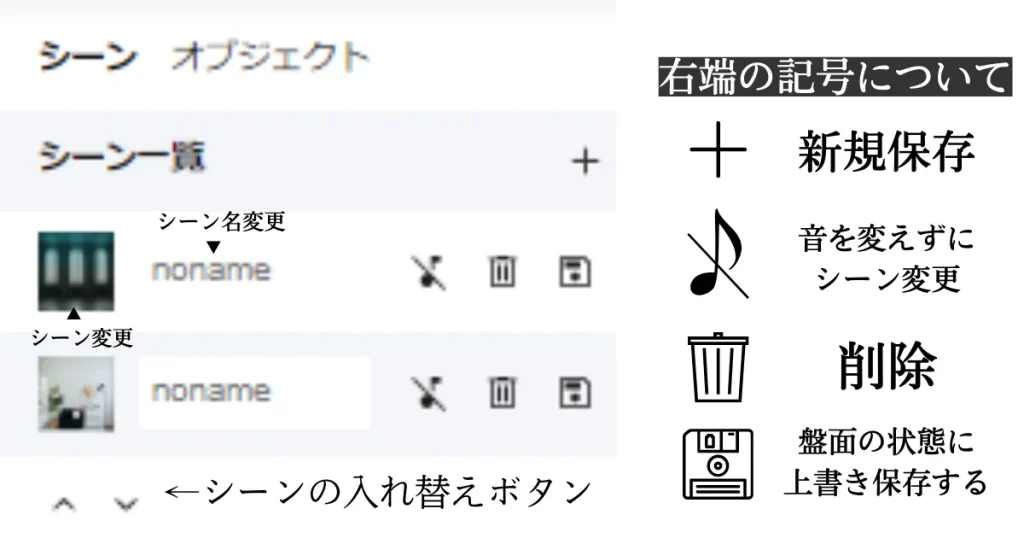Image resolution: width=1024 pixels, height=538 pixels.
Task: Click the second scene's white room thumbnail
Action: coord(76,394)
